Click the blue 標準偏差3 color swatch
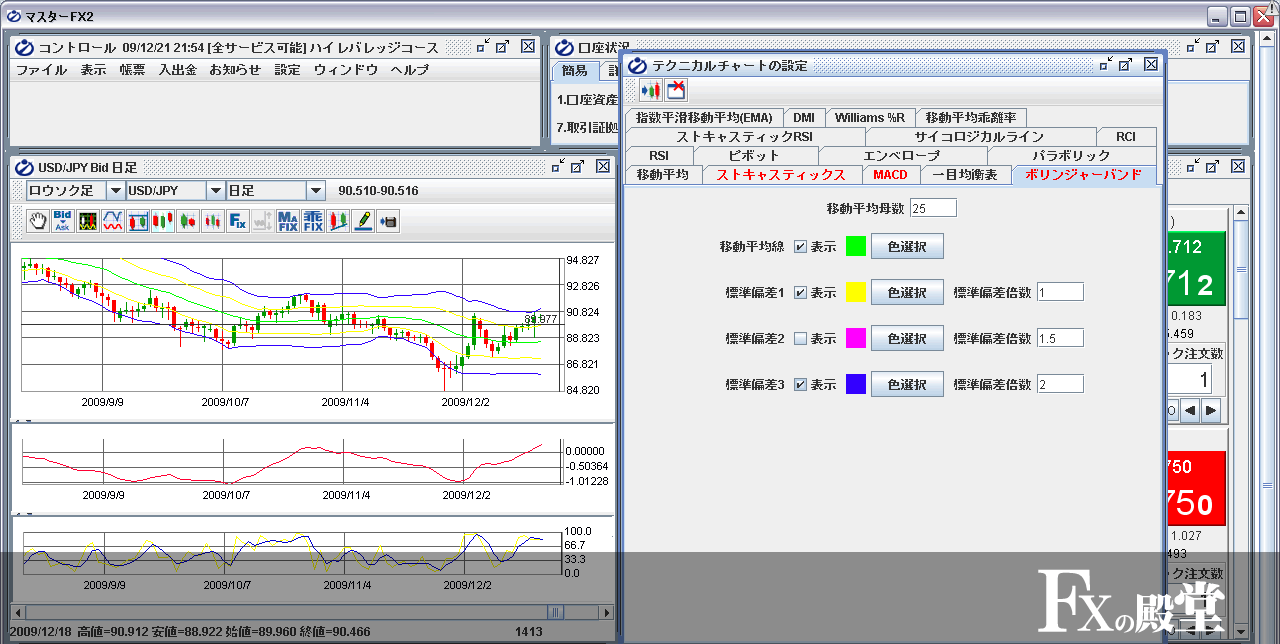This screenshot has width=1280, height=644. click(855, 385)
